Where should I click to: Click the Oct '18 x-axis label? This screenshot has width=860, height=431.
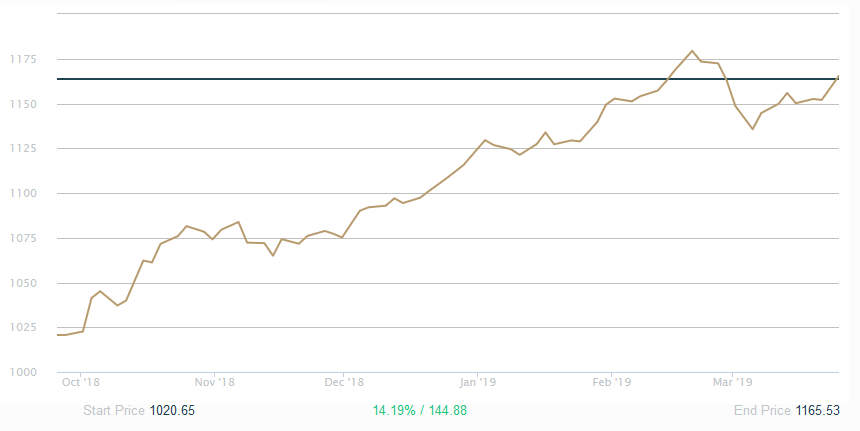[x=81, y=381]
